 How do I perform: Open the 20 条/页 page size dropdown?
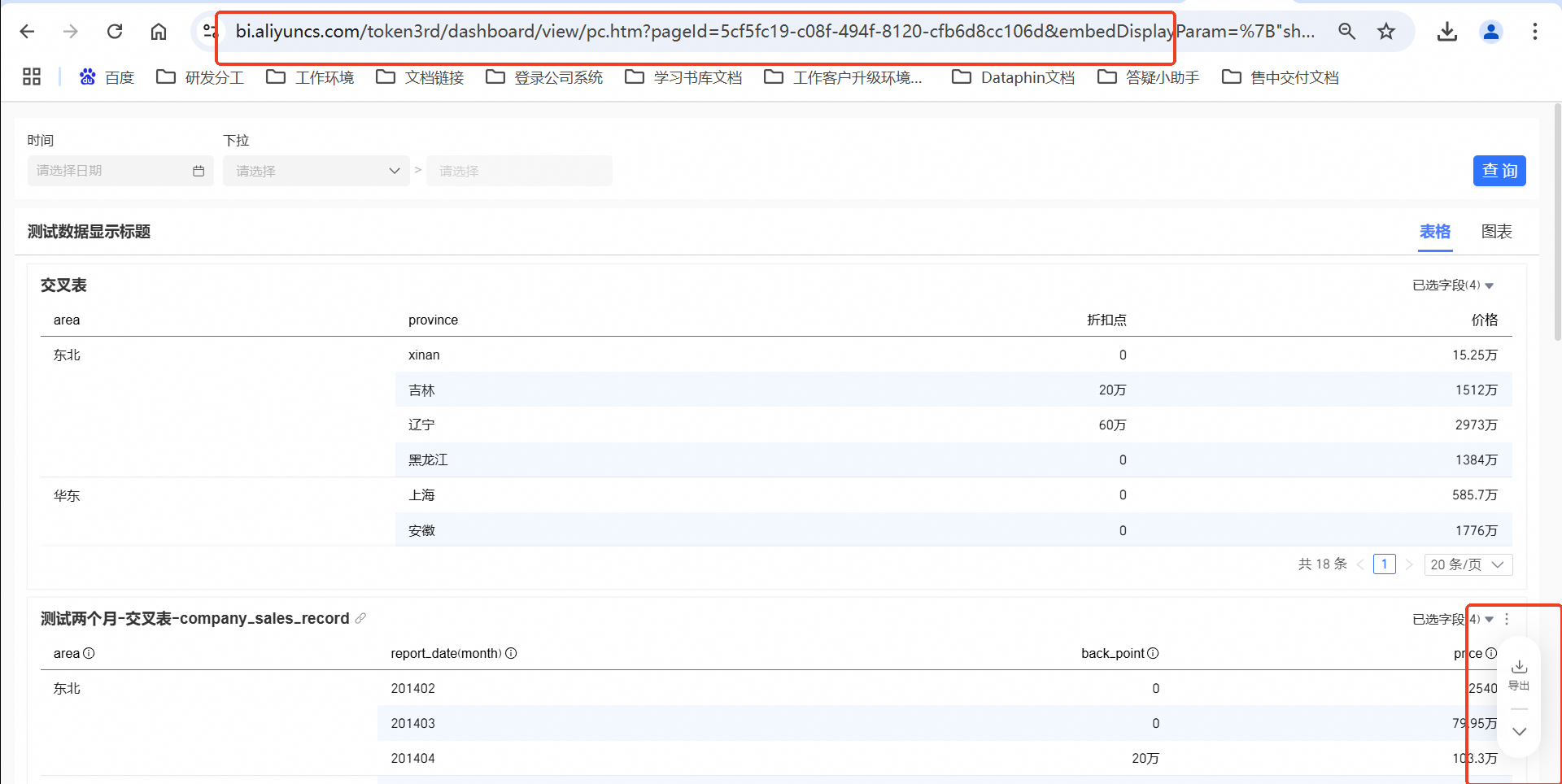point(1468,564)
